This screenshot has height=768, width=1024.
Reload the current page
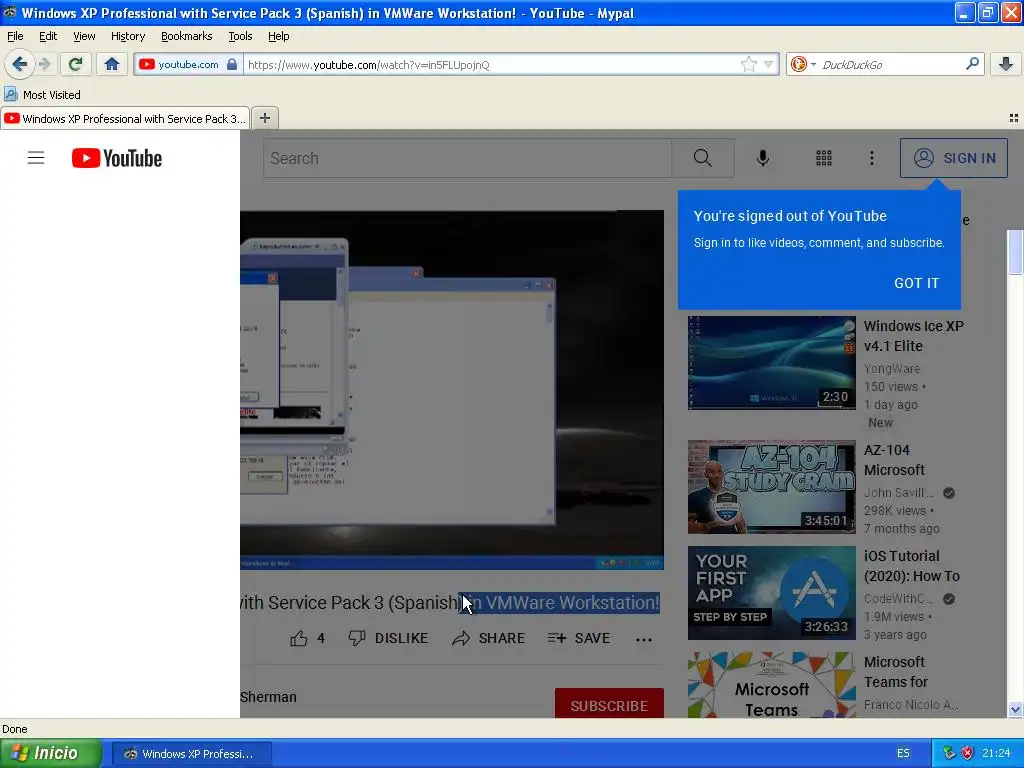coord(75,64)
